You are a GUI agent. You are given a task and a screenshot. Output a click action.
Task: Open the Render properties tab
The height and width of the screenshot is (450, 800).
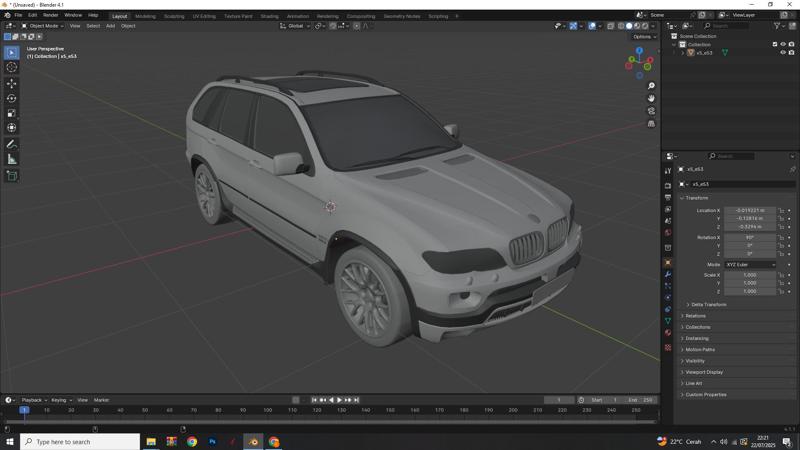[668, 186]
